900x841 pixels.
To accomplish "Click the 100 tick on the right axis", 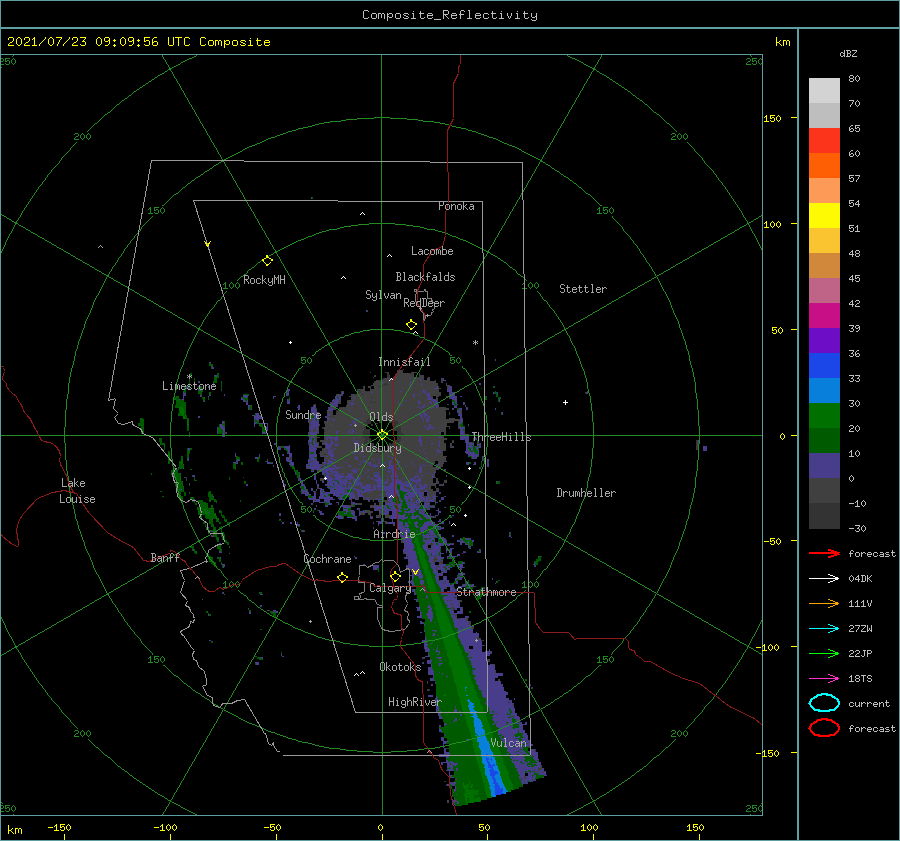I will 773,224.
